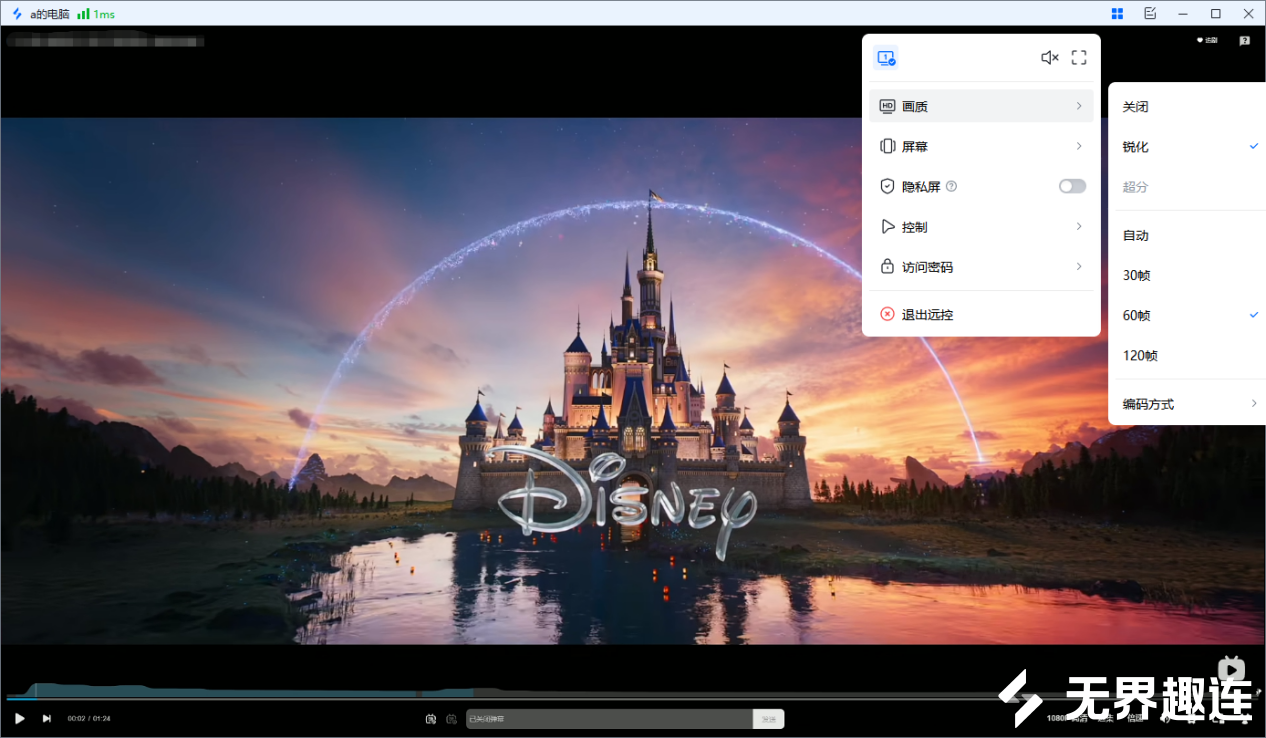Select the 超分 super-resolution option

pos(1187,187)
